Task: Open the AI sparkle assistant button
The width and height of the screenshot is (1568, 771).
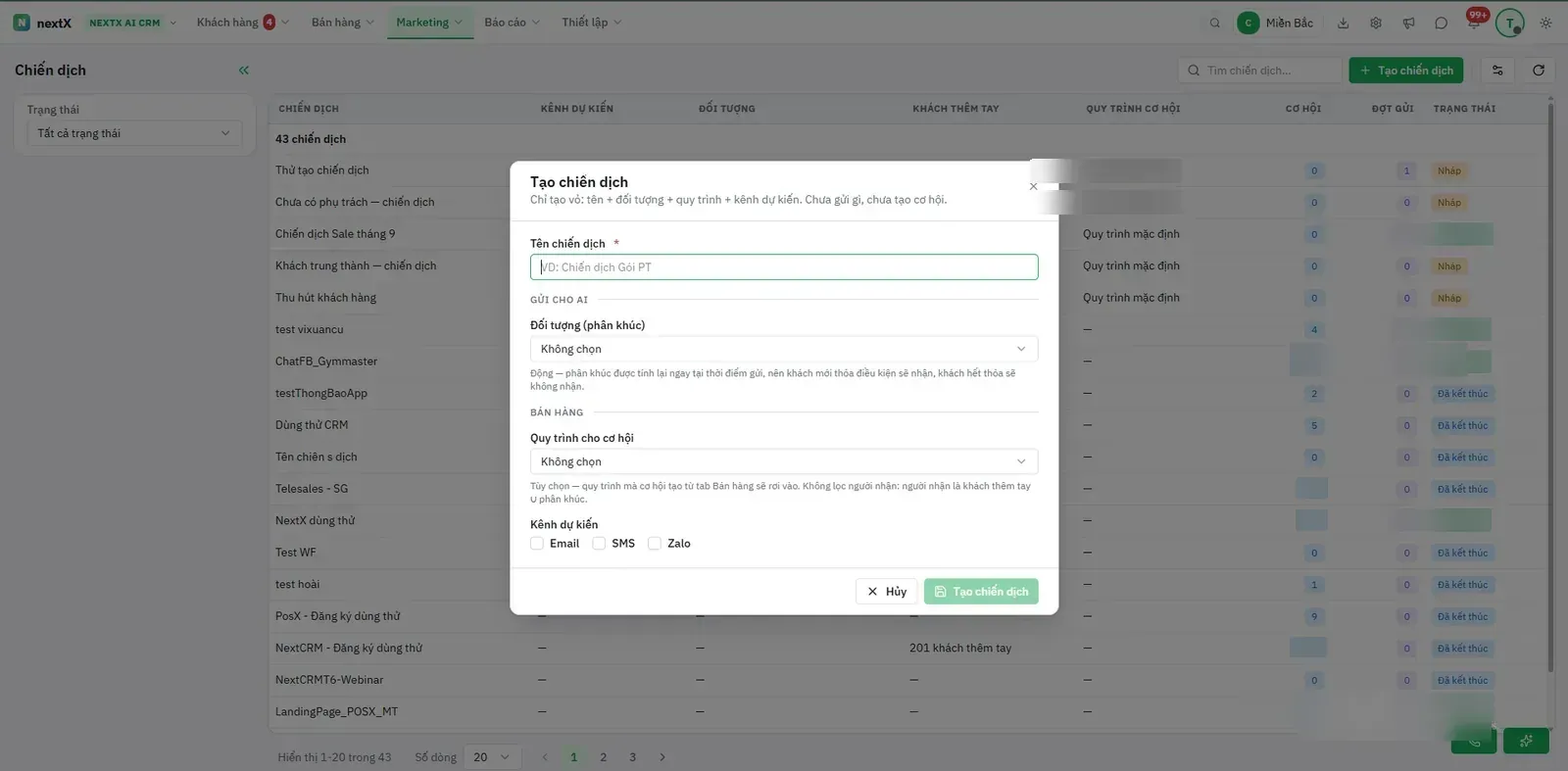Action: click(1526, 741)
